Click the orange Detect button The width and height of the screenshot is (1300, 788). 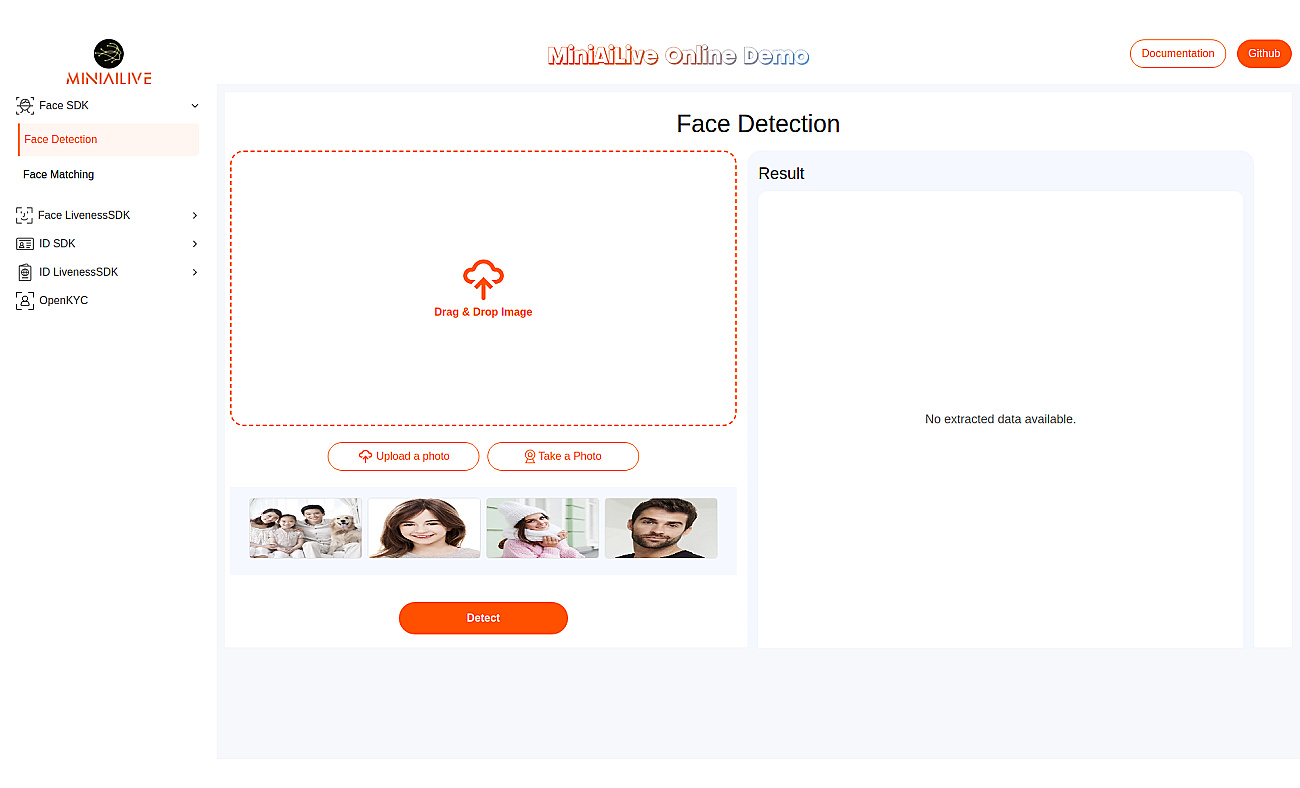tap(483, 618)
